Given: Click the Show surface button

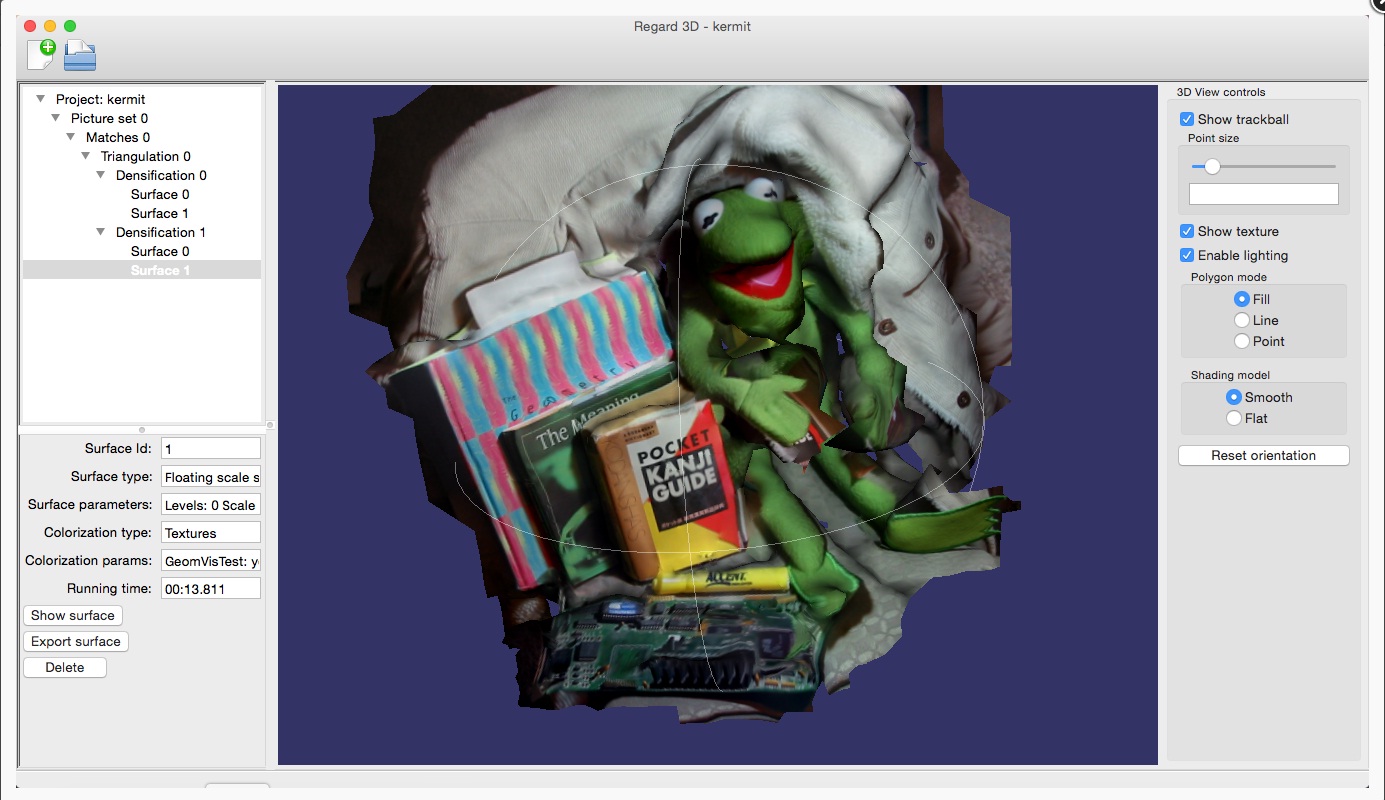Looking at the screenshot, I should [73, 615].
